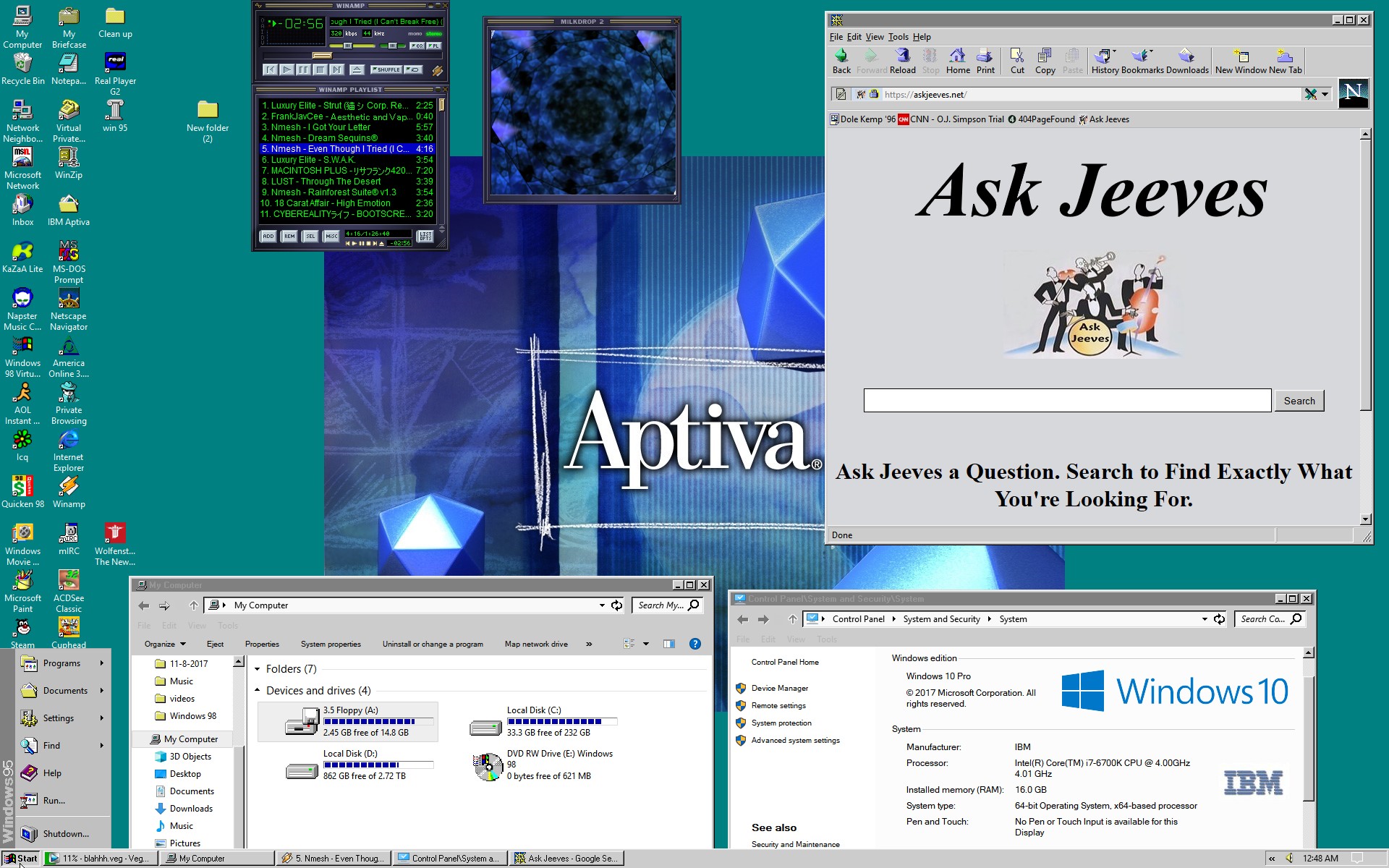Open the Tools menu in Netscape
This screenshot has width=1389, height=868.
pyautogui.click(x=898, y=37)
